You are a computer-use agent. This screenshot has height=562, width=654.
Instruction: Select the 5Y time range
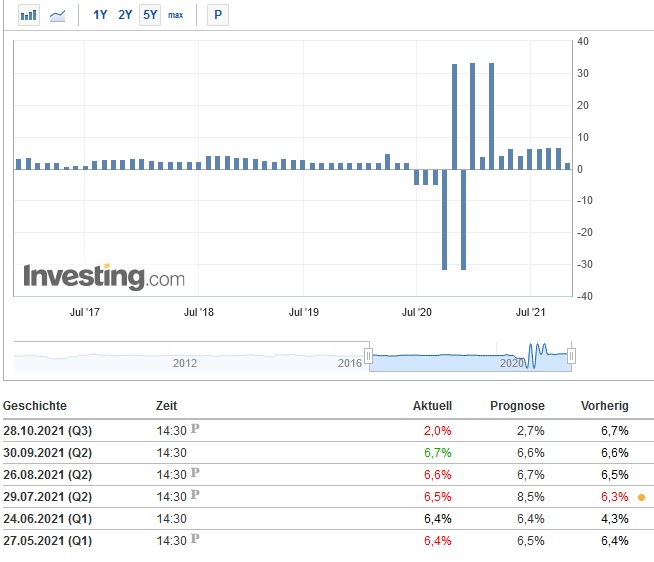[x=150, y=15]
